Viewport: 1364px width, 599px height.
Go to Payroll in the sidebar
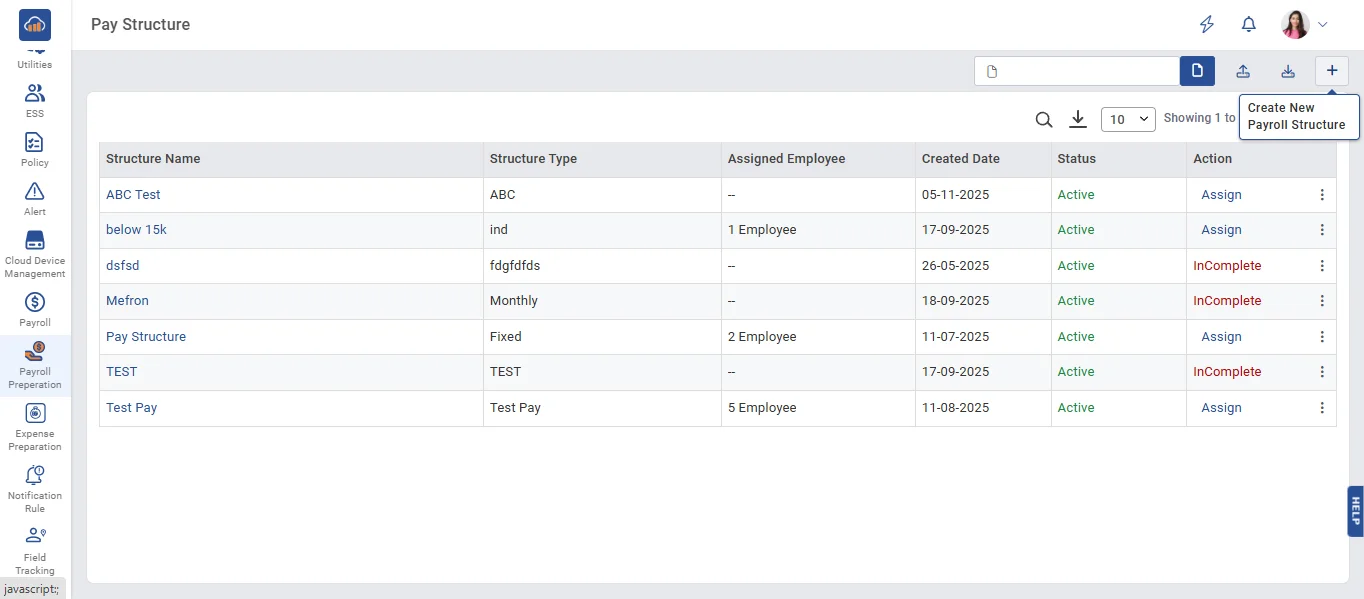[35, 309]
